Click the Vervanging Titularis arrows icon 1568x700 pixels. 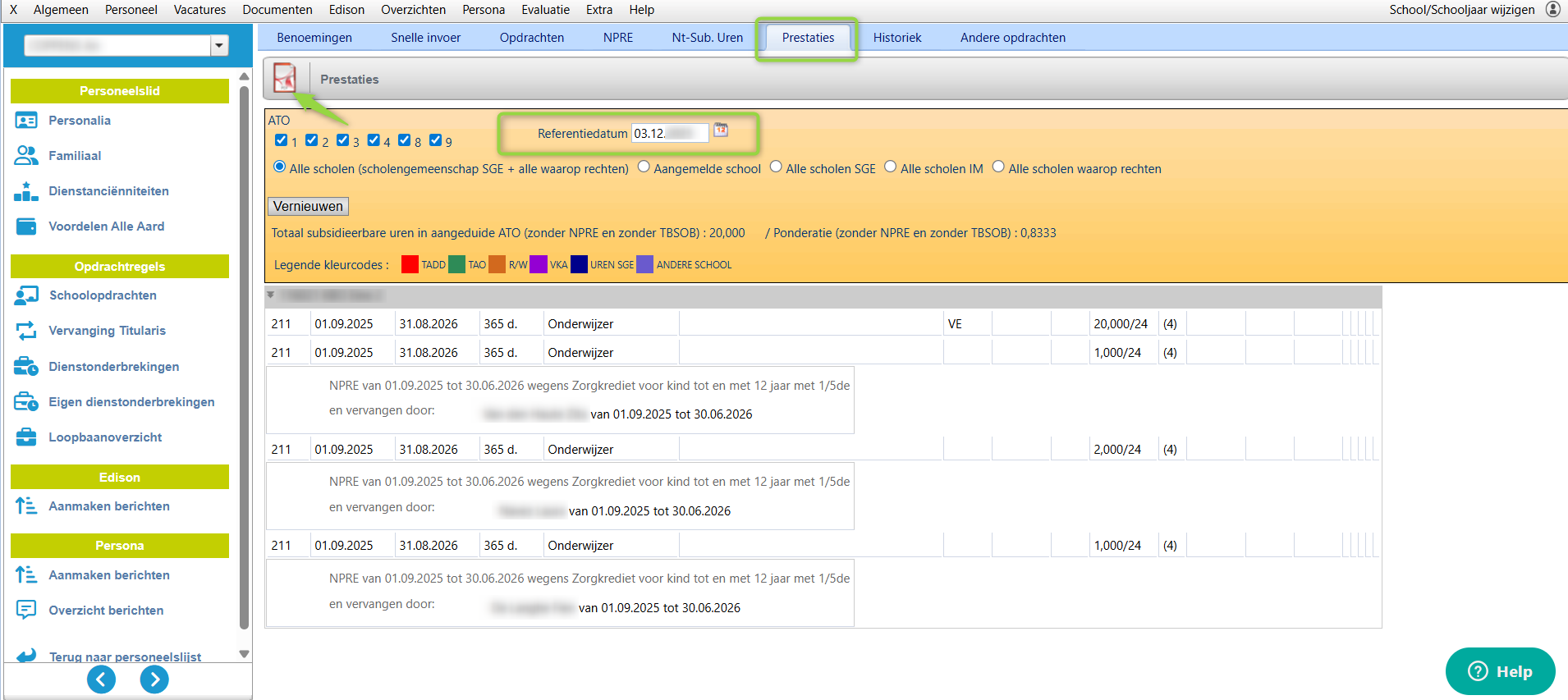26,331
